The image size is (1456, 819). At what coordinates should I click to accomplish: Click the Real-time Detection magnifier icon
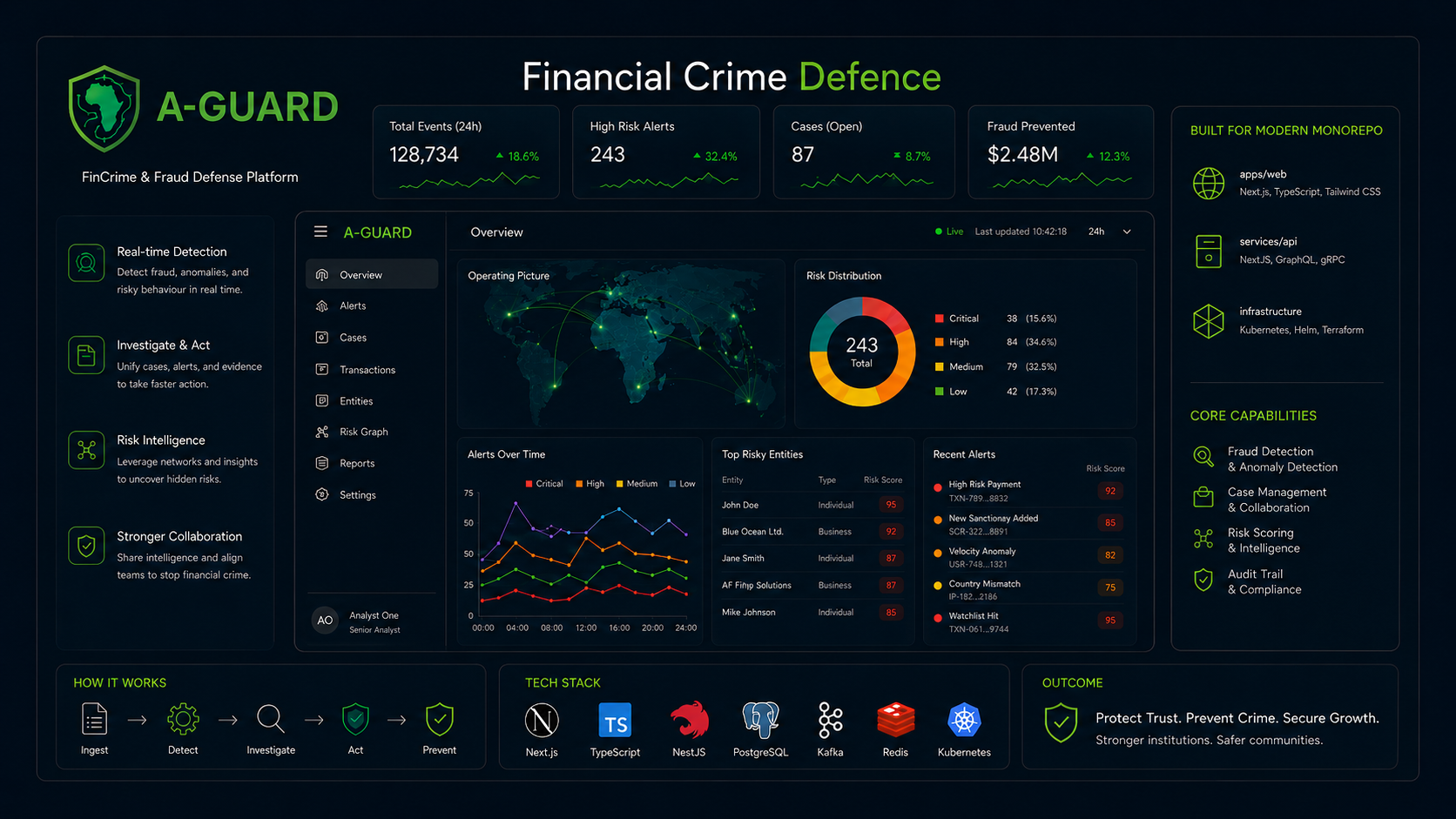[x=86, y=263]
